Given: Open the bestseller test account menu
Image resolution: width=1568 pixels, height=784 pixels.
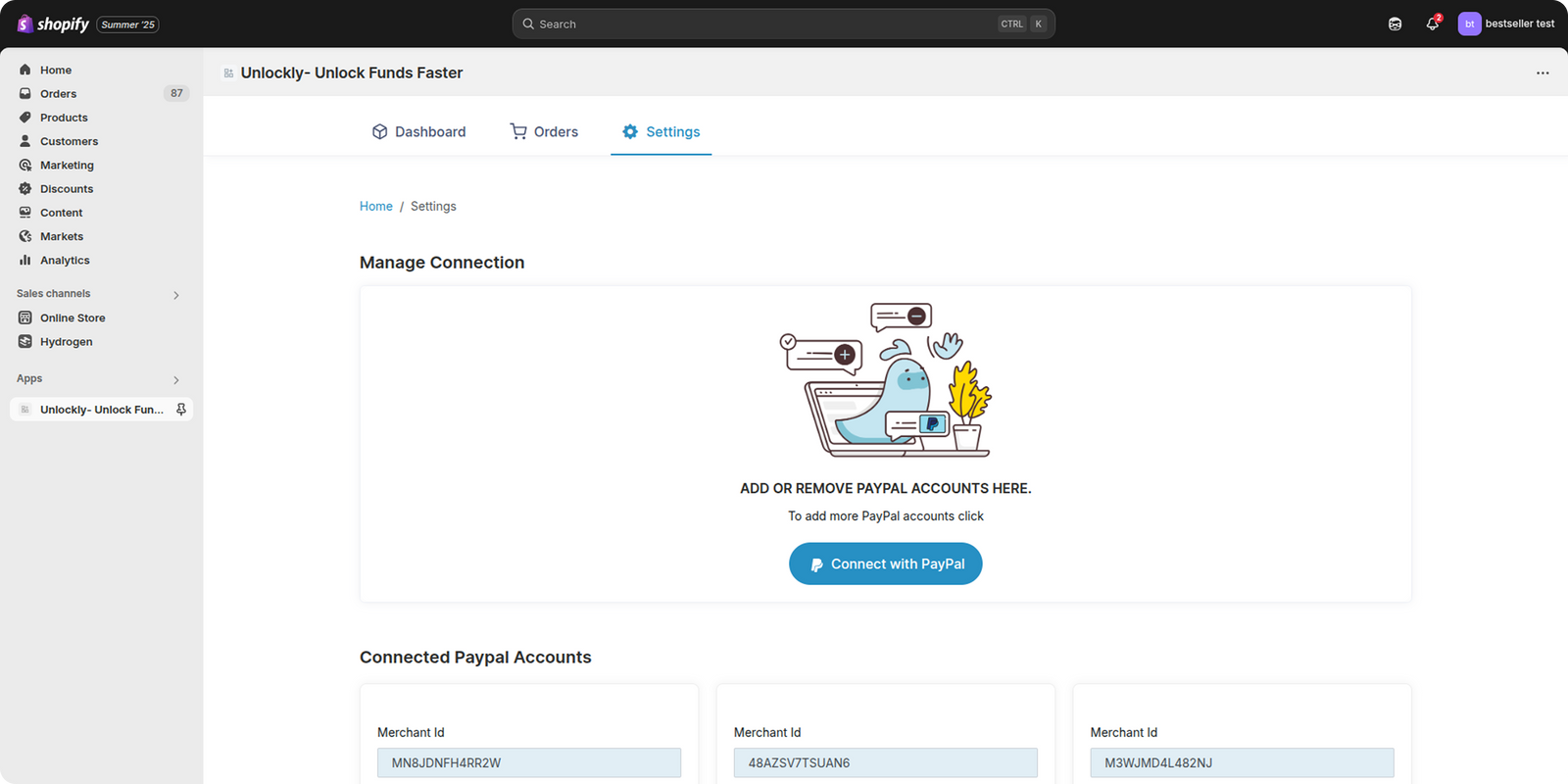Looking at the screenshot, I should (x=1506, y=24).
